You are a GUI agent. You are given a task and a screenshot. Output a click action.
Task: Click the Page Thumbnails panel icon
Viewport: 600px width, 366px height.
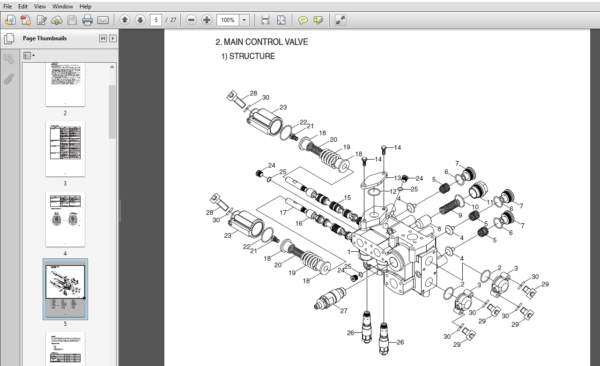coord(9,38)
